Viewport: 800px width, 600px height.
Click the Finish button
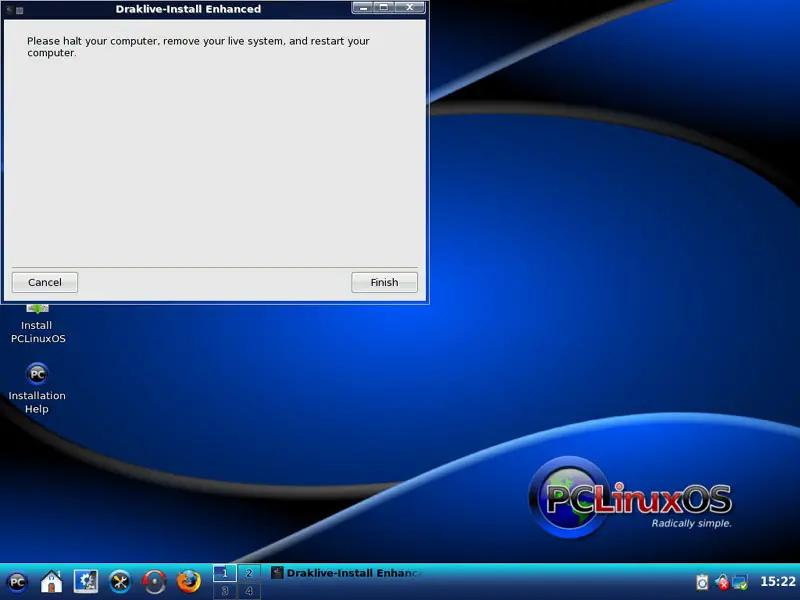coord(384,283)
